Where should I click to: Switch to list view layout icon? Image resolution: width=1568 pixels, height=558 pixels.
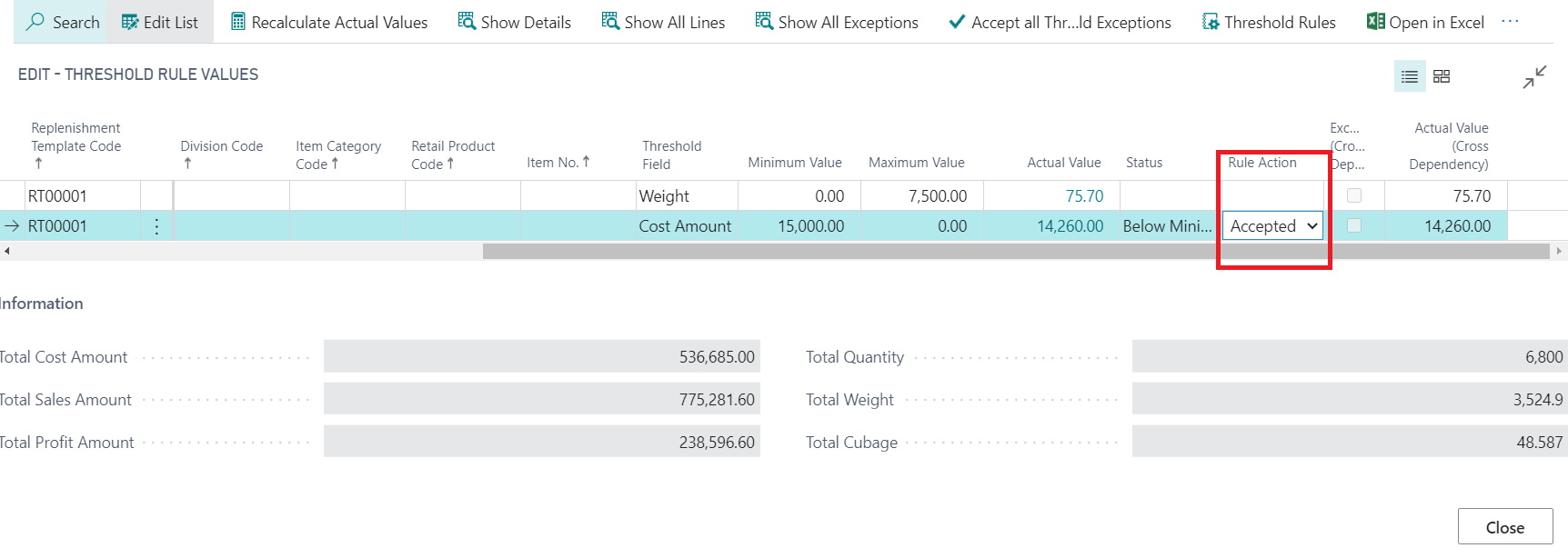pyautogui.click(x=1409, y=77)
